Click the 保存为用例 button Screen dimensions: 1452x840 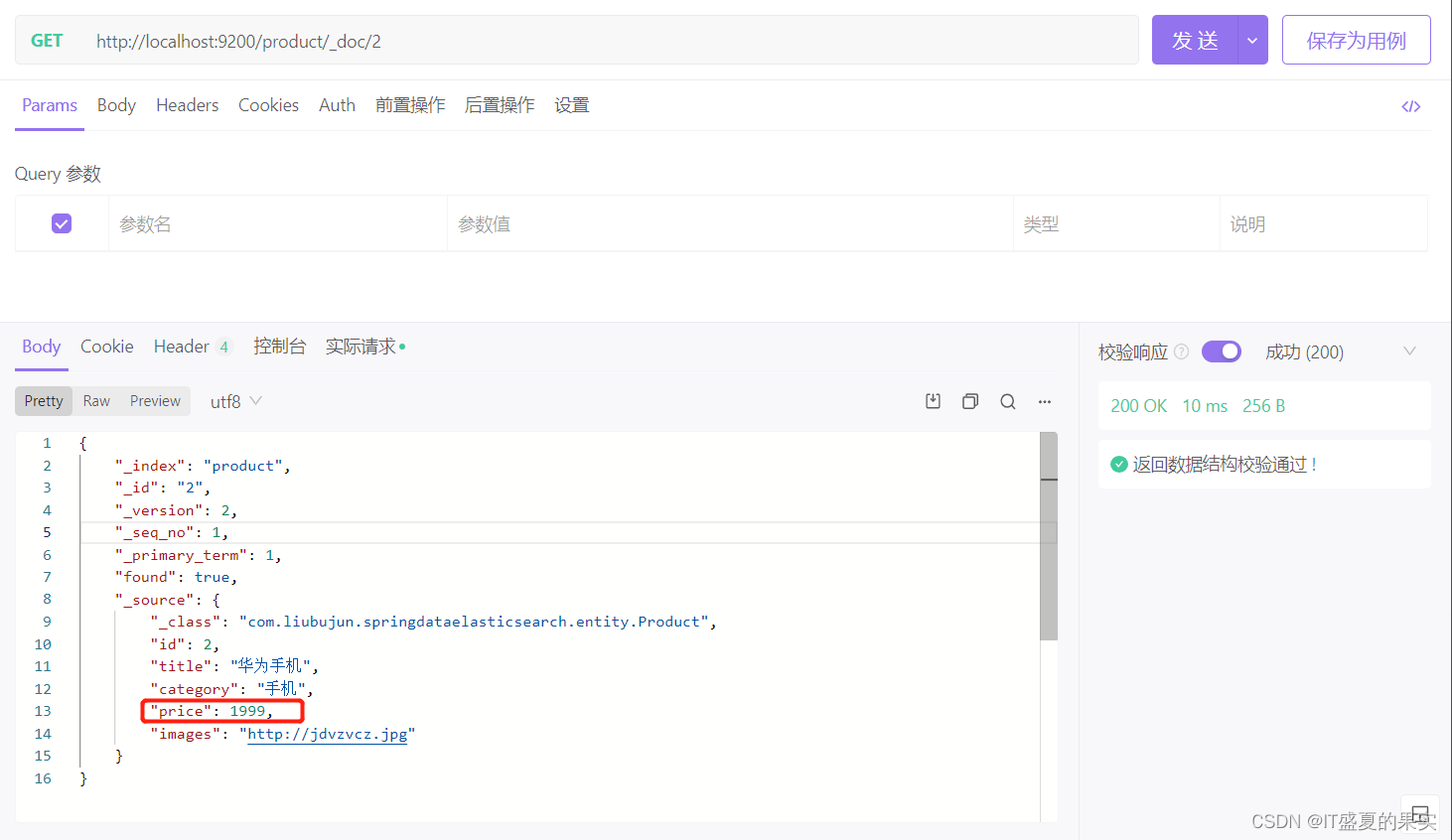1357,40
